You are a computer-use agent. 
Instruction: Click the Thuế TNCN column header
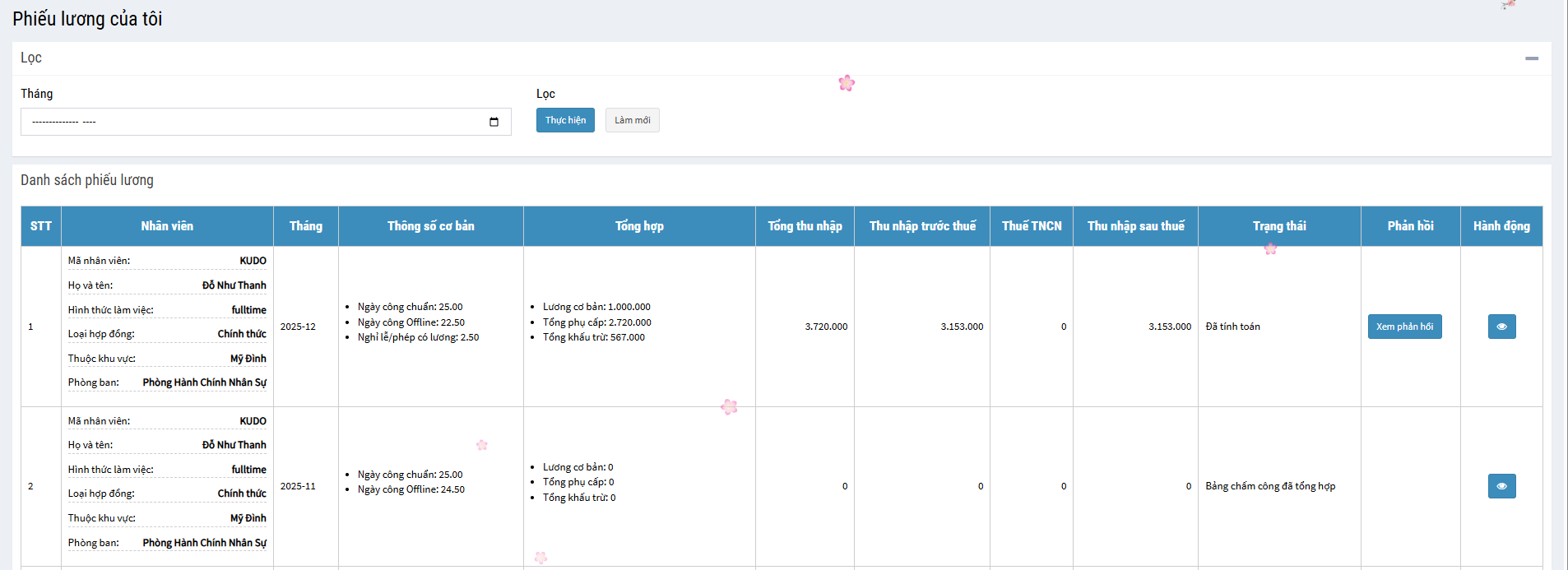pos(1031,226)
